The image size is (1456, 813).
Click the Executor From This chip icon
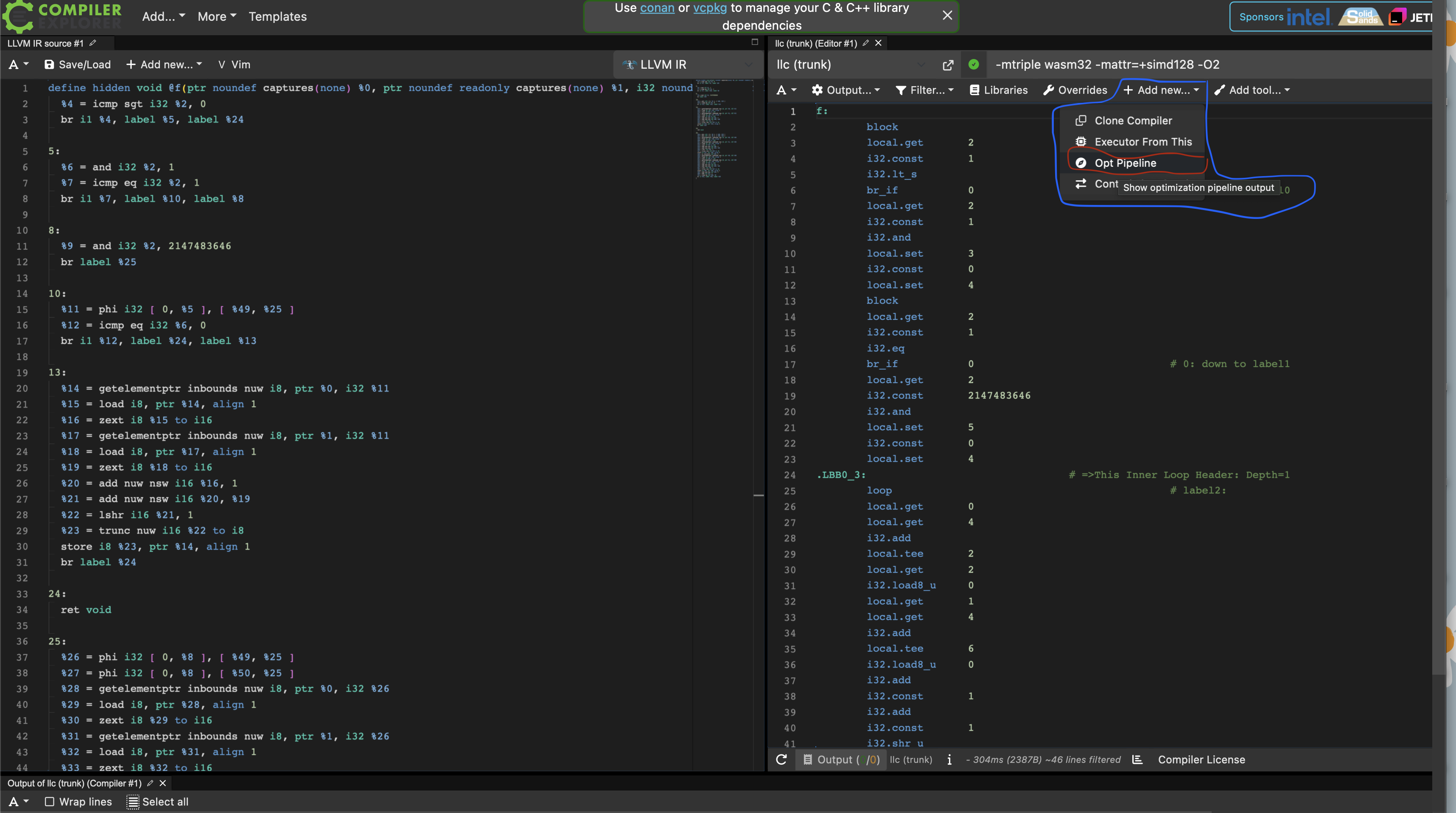pos(1081,141)
